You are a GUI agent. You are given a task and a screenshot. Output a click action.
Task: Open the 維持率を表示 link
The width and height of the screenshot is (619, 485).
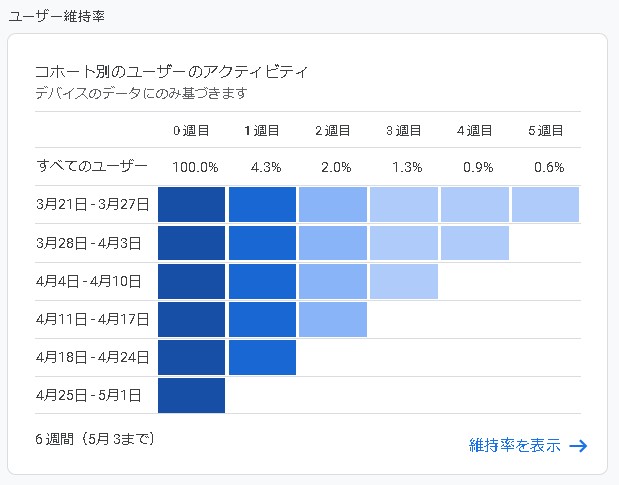click(x=514, y=446)
